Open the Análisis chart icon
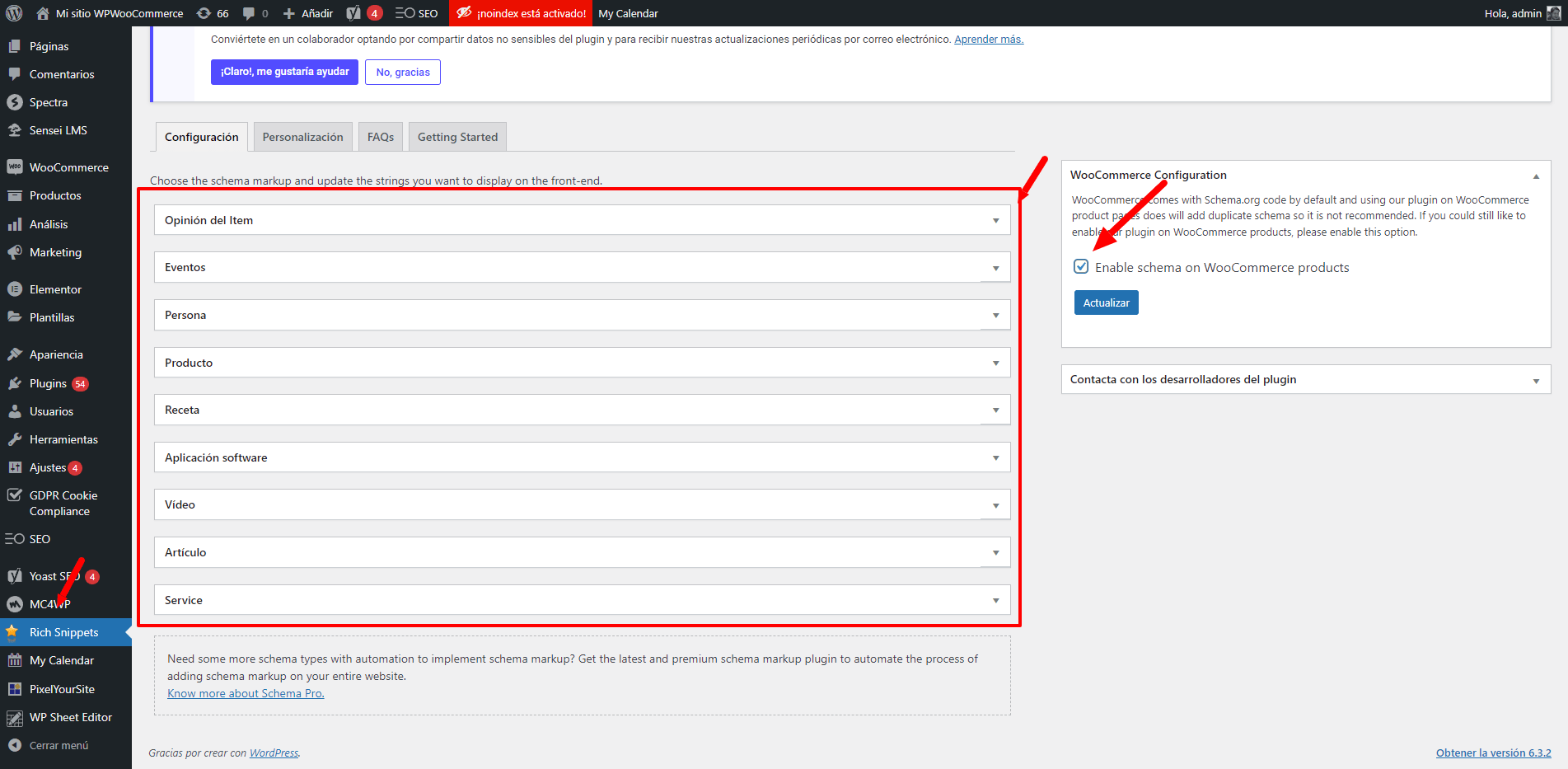1568x769 pixels. 15,224
